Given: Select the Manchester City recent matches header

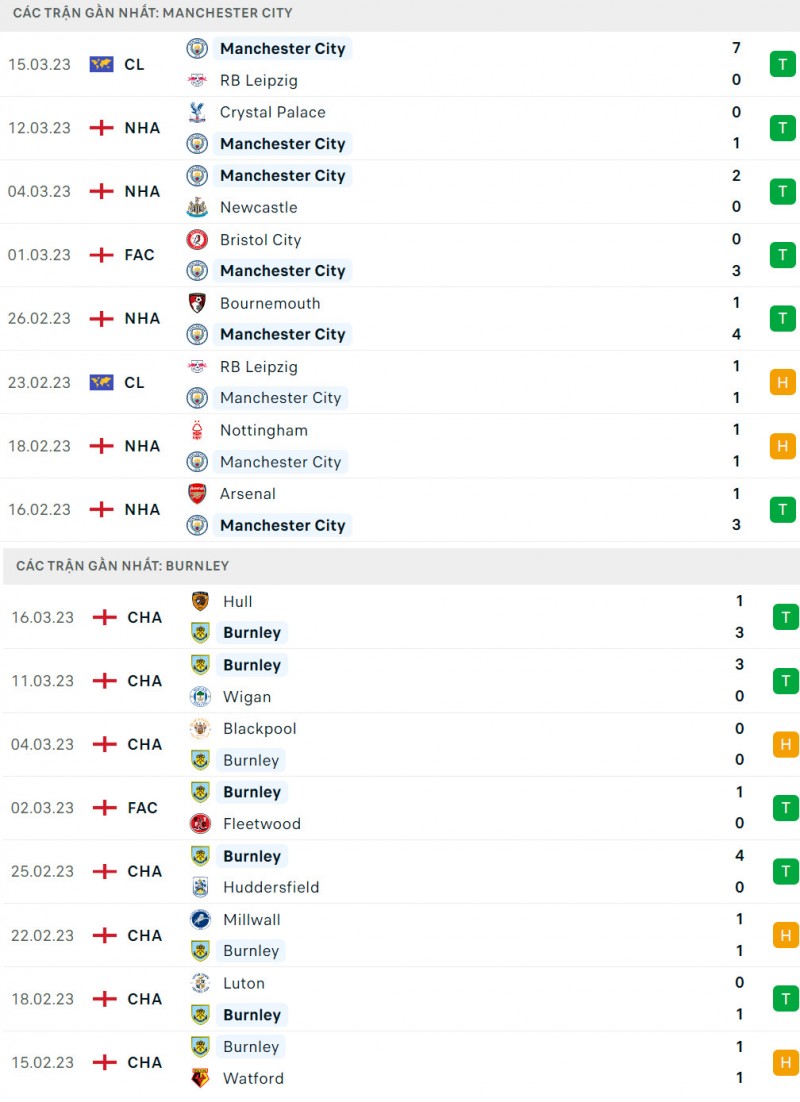Looking at the screenshot, I should coord(153,13).
